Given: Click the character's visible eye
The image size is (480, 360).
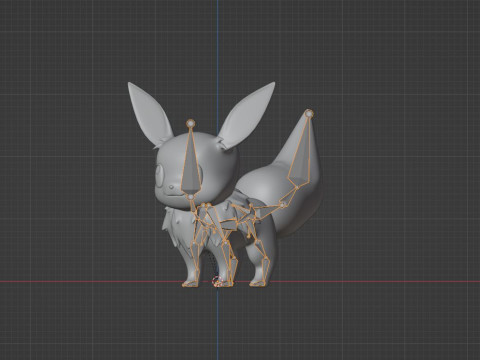Looking at the screenshot, I should pyautogui.click(x=160, y=175).
